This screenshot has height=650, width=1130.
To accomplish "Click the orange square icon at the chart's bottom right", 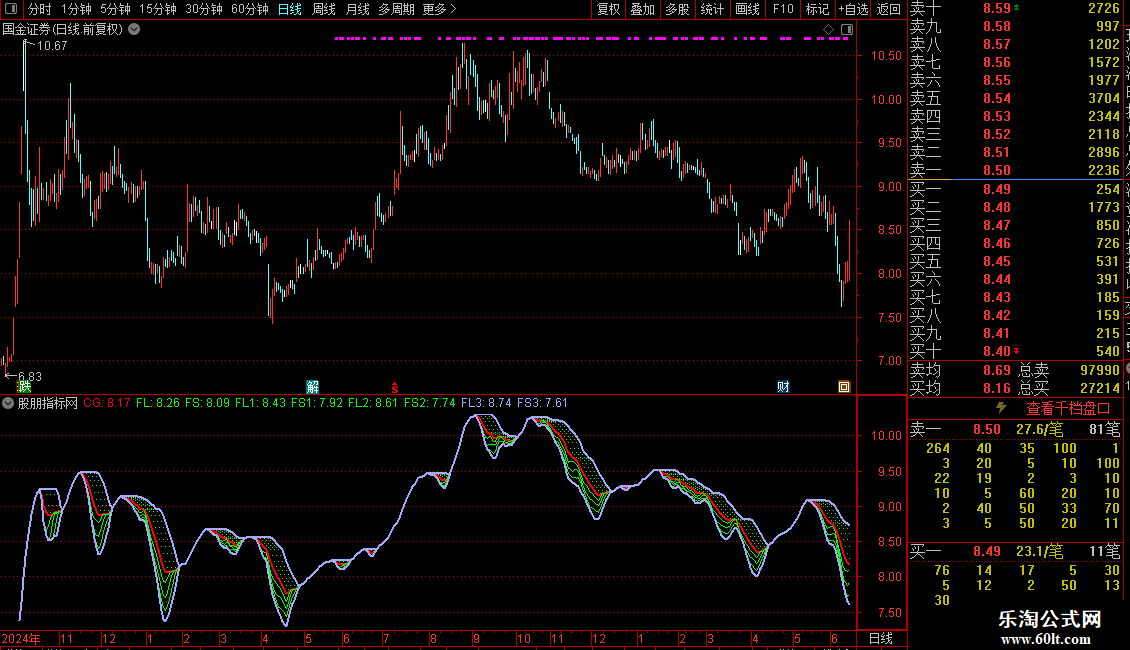I will (x=844, y=387).
